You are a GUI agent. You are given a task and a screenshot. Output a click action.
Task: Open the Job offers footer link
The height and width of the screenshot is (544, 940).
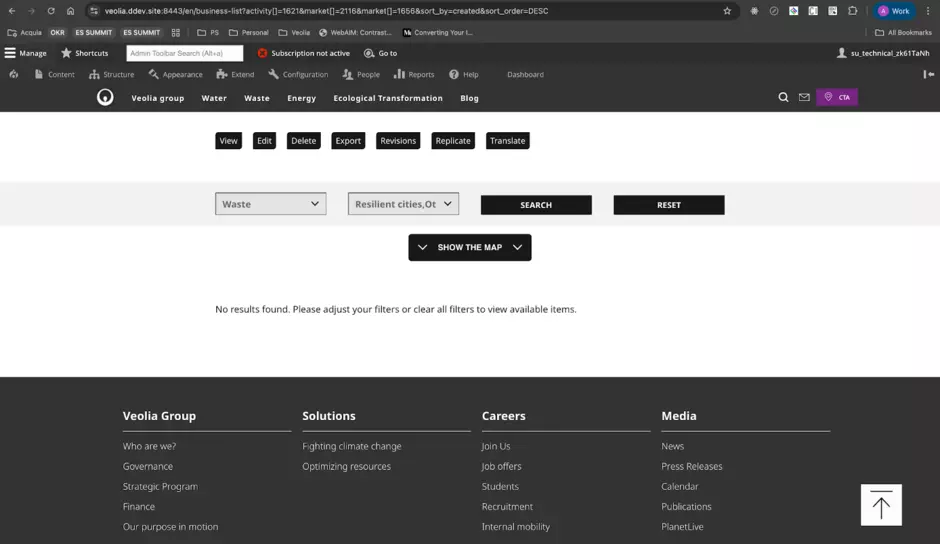501,466
